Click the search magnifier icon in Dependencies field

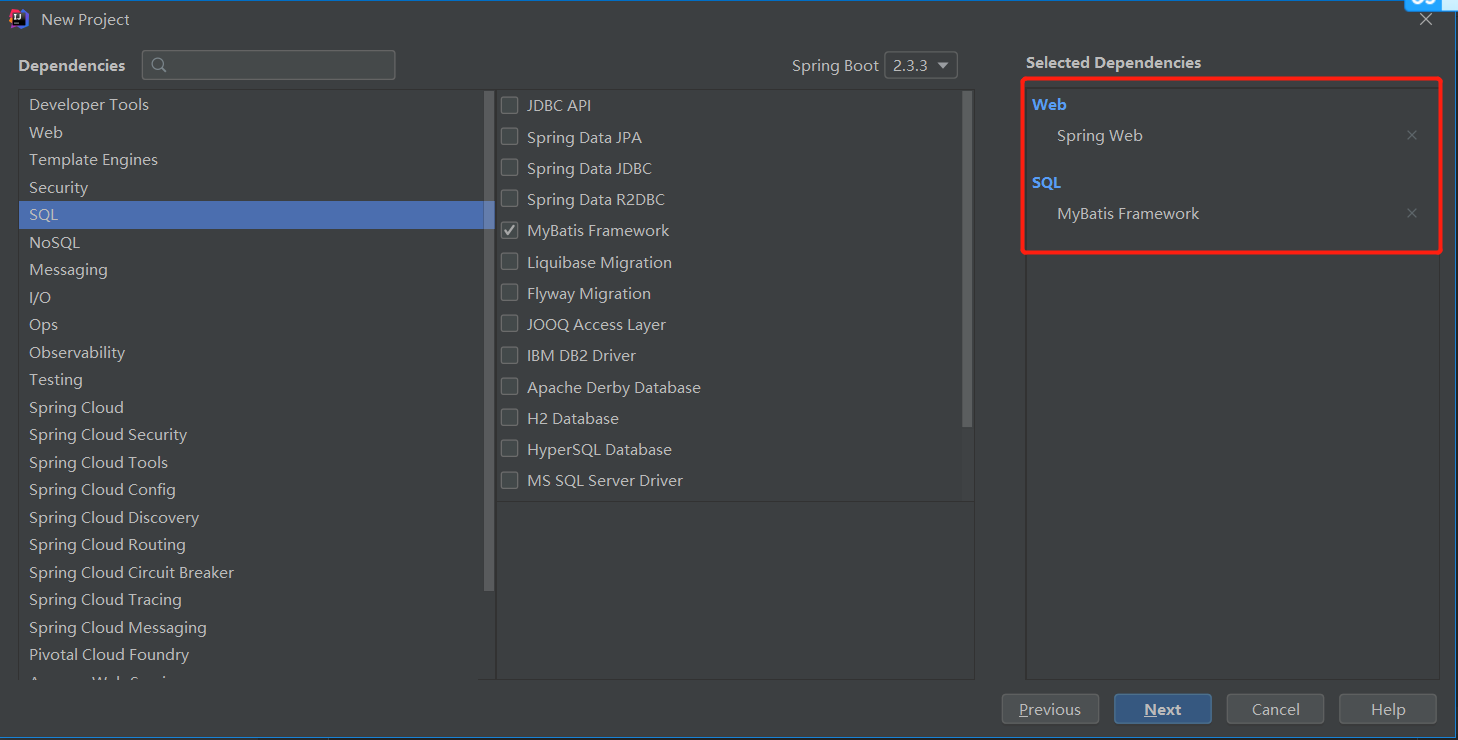159,66
